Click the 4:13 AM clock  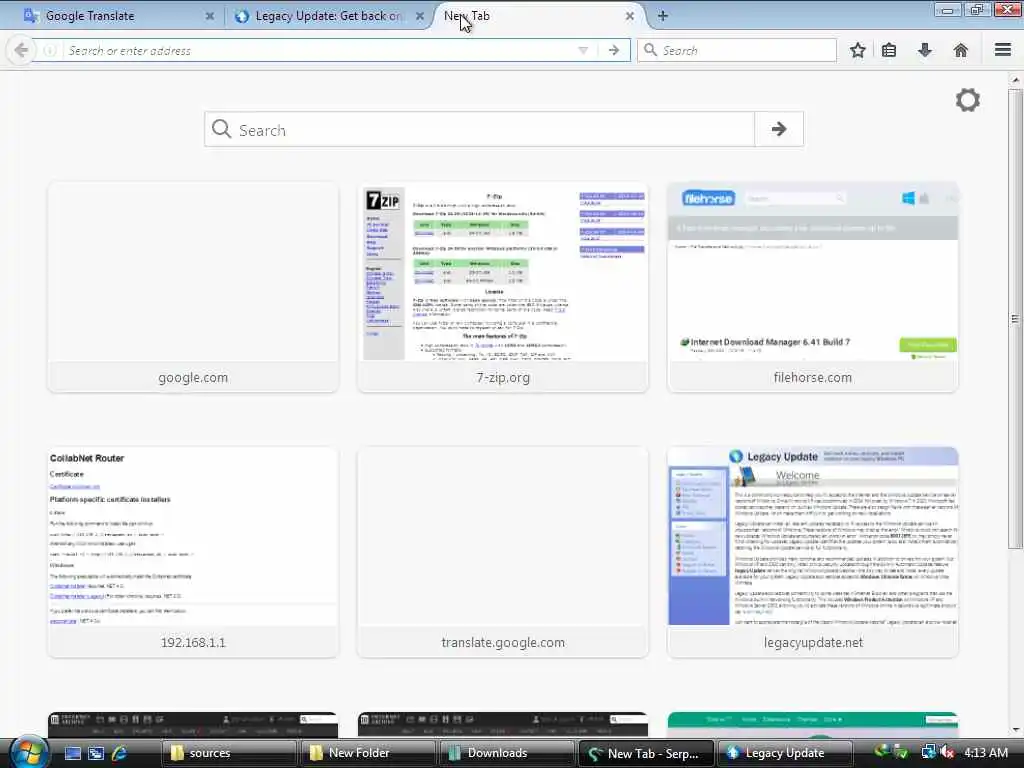(985, 753)
